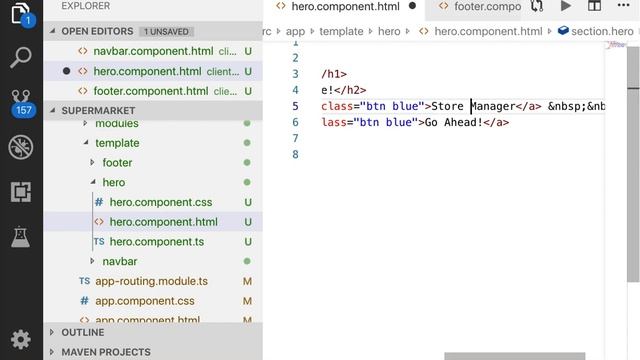Open footer.component.html from Open Editors

(153, 91)
